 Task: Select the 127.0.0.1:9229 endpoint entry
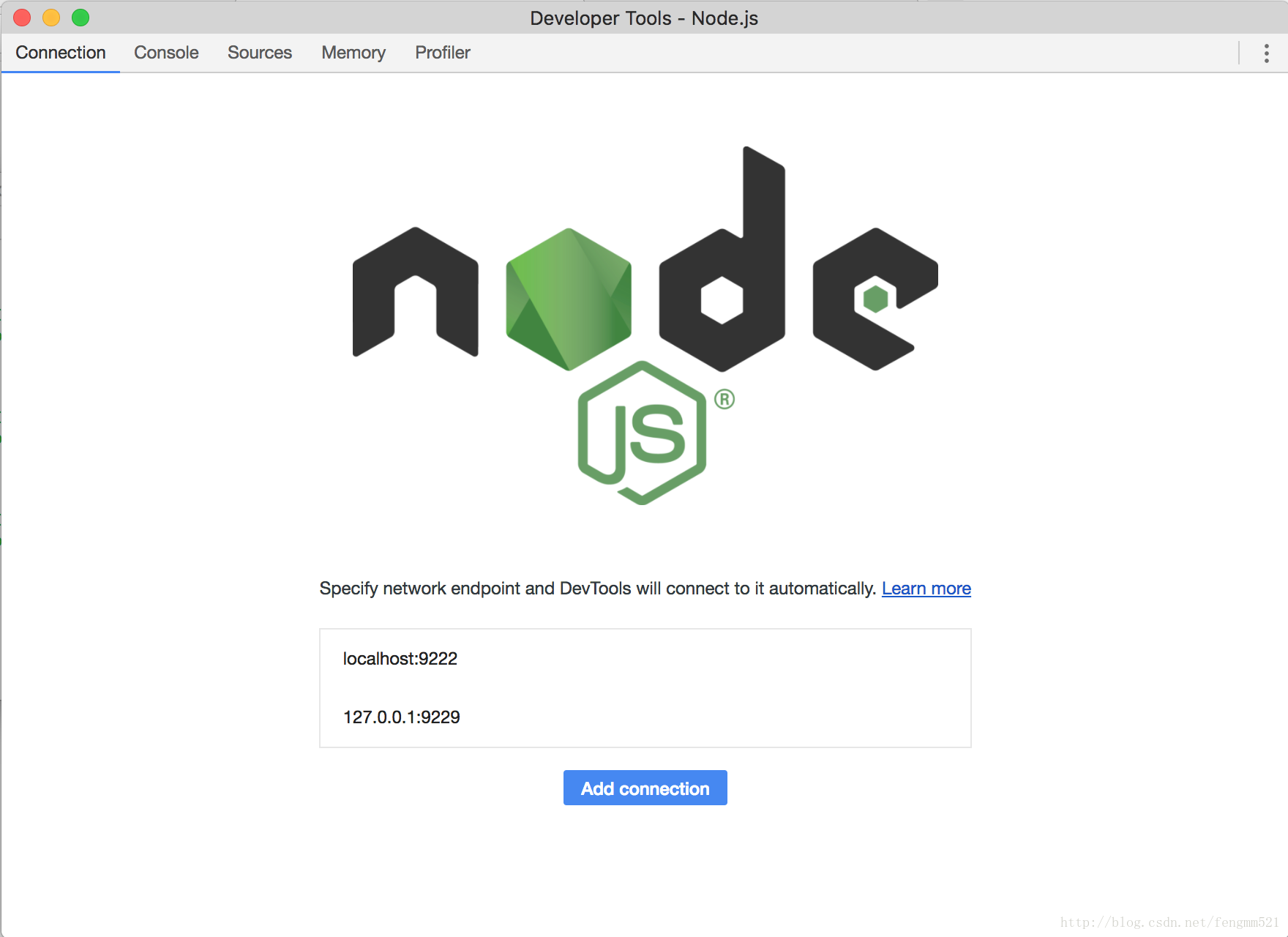645,717
